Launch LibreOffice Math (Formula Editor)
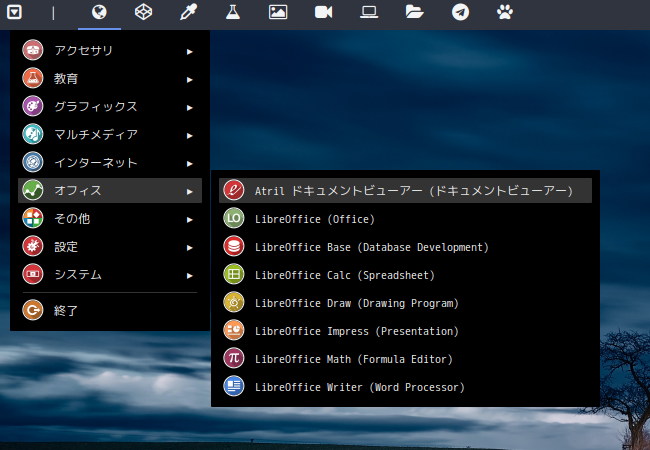This screenshot has width=650, height=450. point(405,358)
